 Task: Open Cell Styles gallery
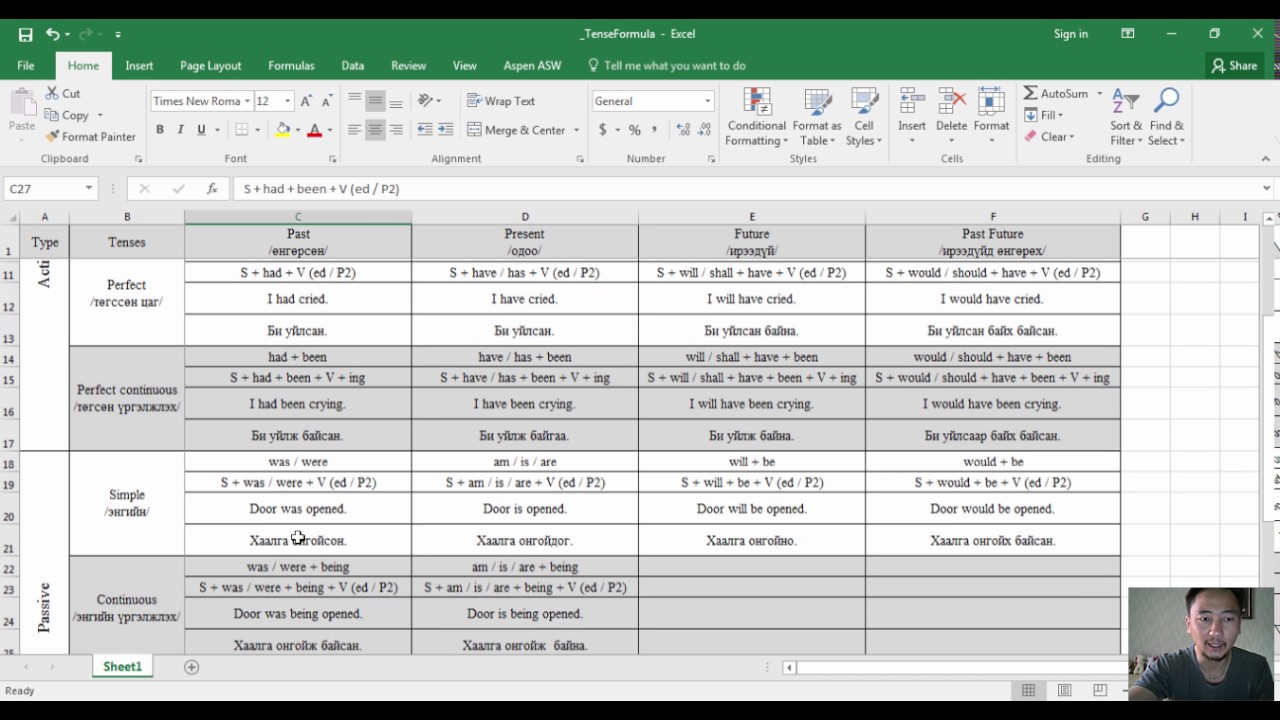(x=864, y=117)
